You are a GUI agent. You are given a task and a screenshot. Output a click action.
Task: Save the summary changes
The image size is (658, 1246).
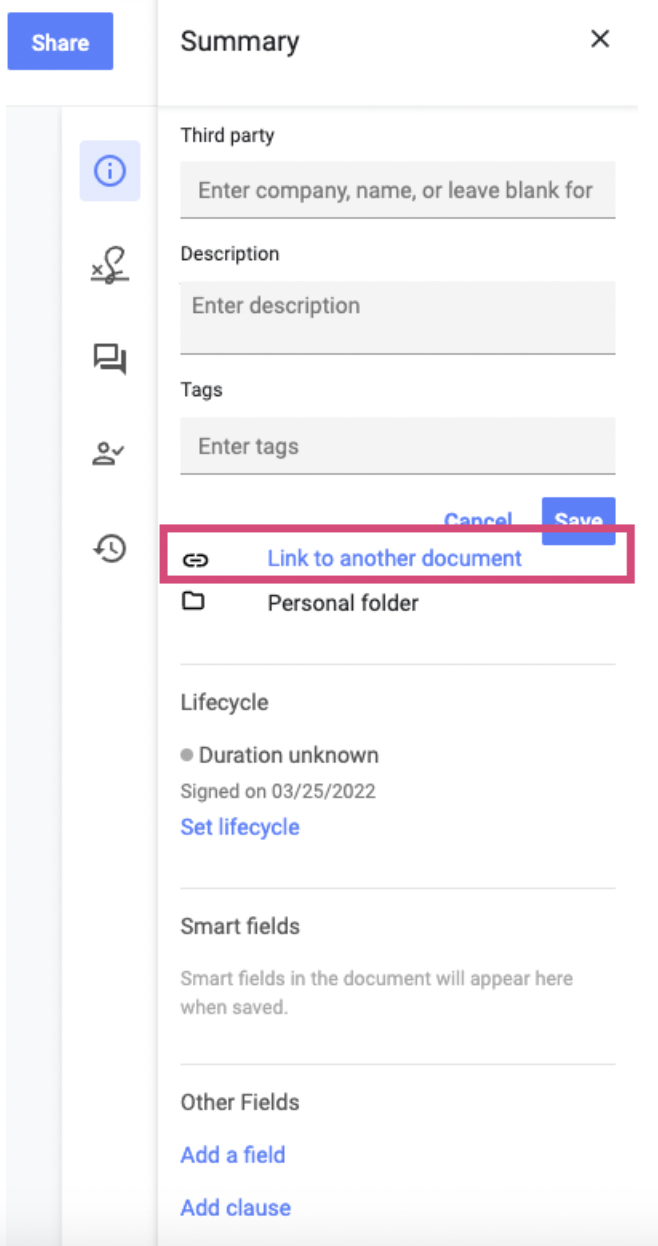click(578, 520)
